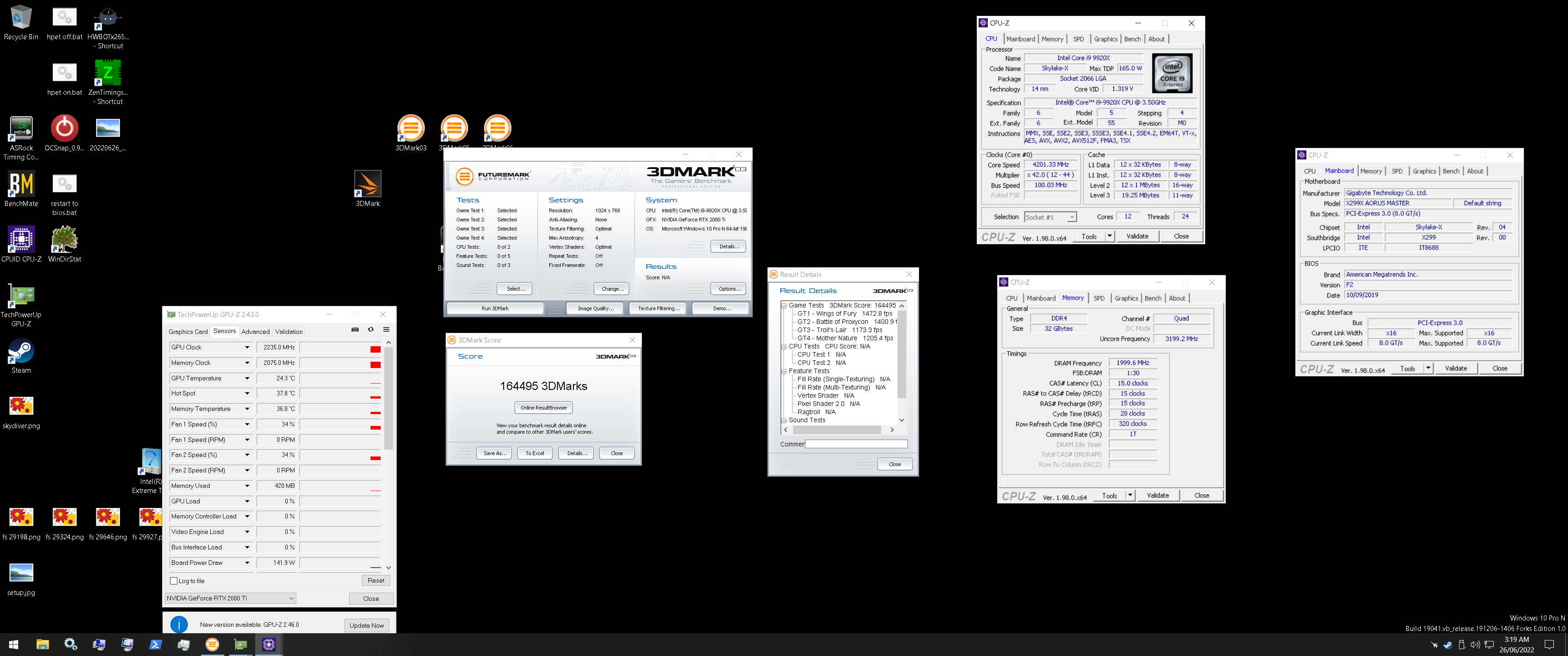Open Tools dropdown arrow in CPU-Z CPU window
1568x656 pixels.
click(x=1109, y=236)
